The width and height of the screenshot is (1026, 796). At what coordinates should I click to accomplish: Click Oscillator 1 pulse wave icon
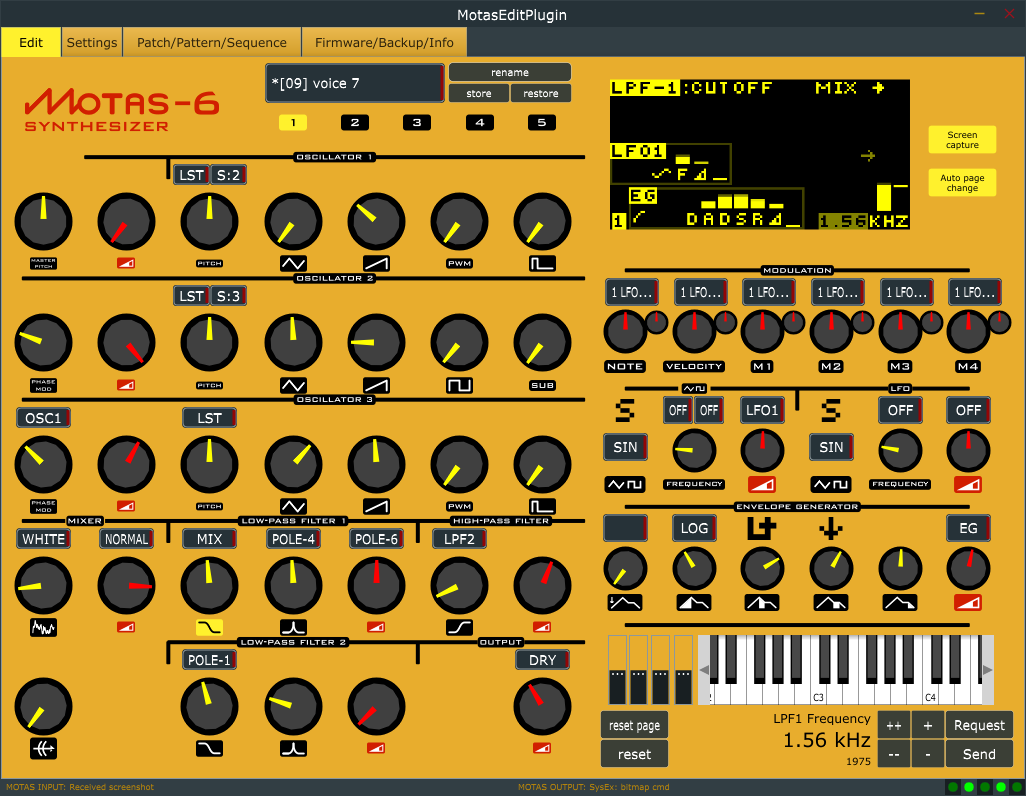point(542,264)
